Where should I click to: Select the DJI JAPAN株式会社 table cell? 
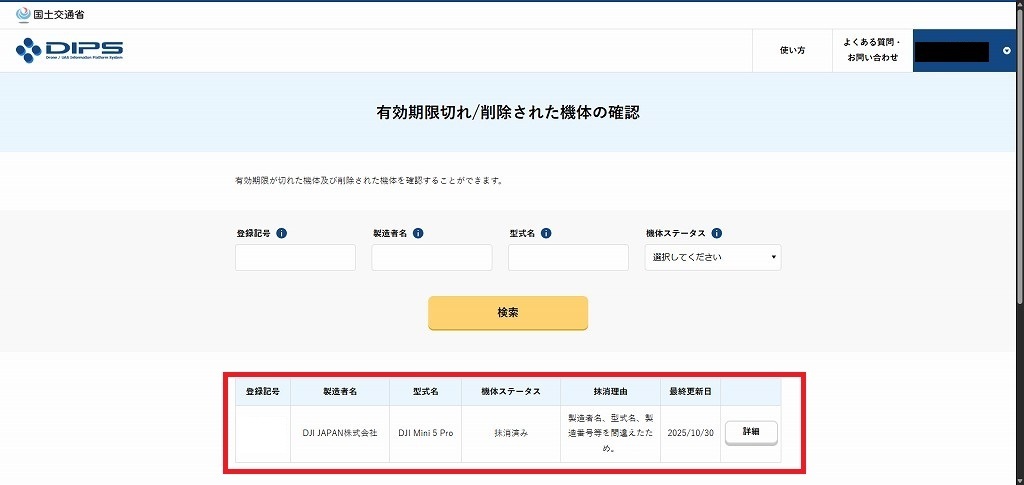(340, 433)
